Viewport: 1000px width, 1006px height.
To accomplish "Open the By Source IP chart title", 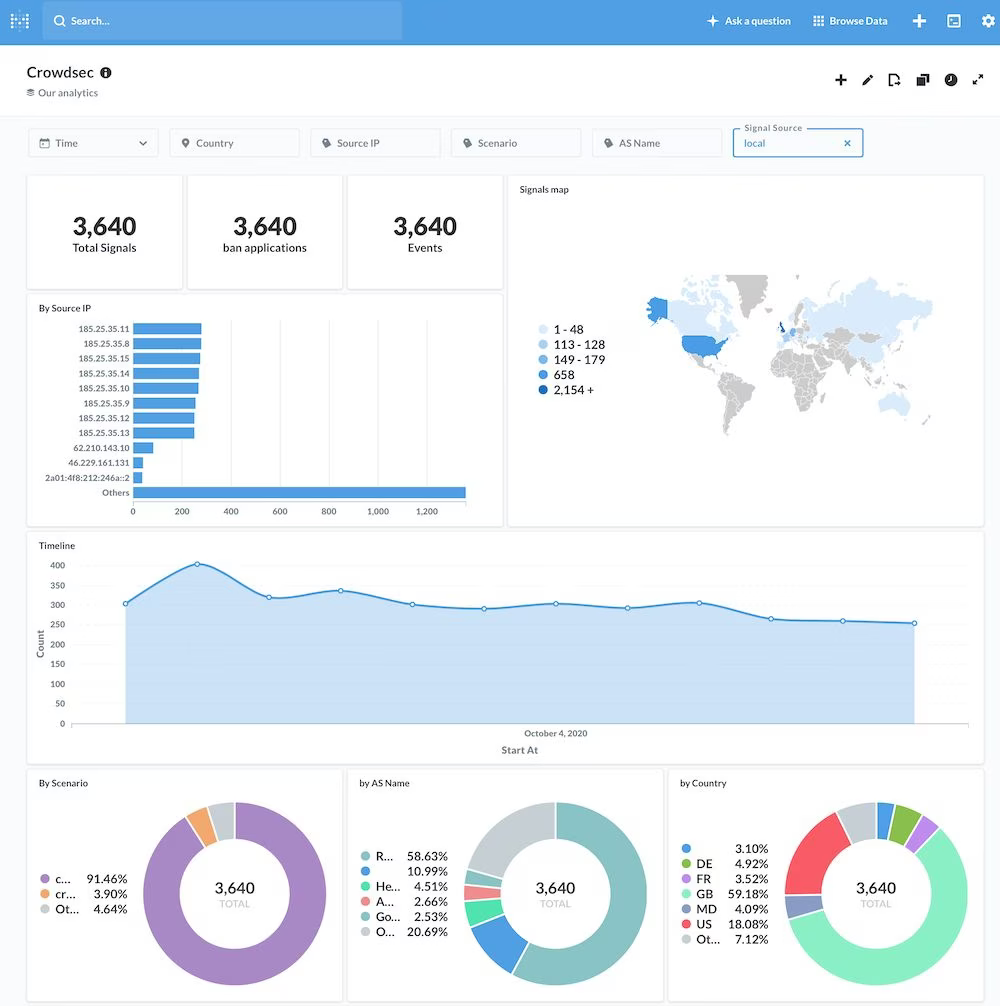I will click(65, 308).
